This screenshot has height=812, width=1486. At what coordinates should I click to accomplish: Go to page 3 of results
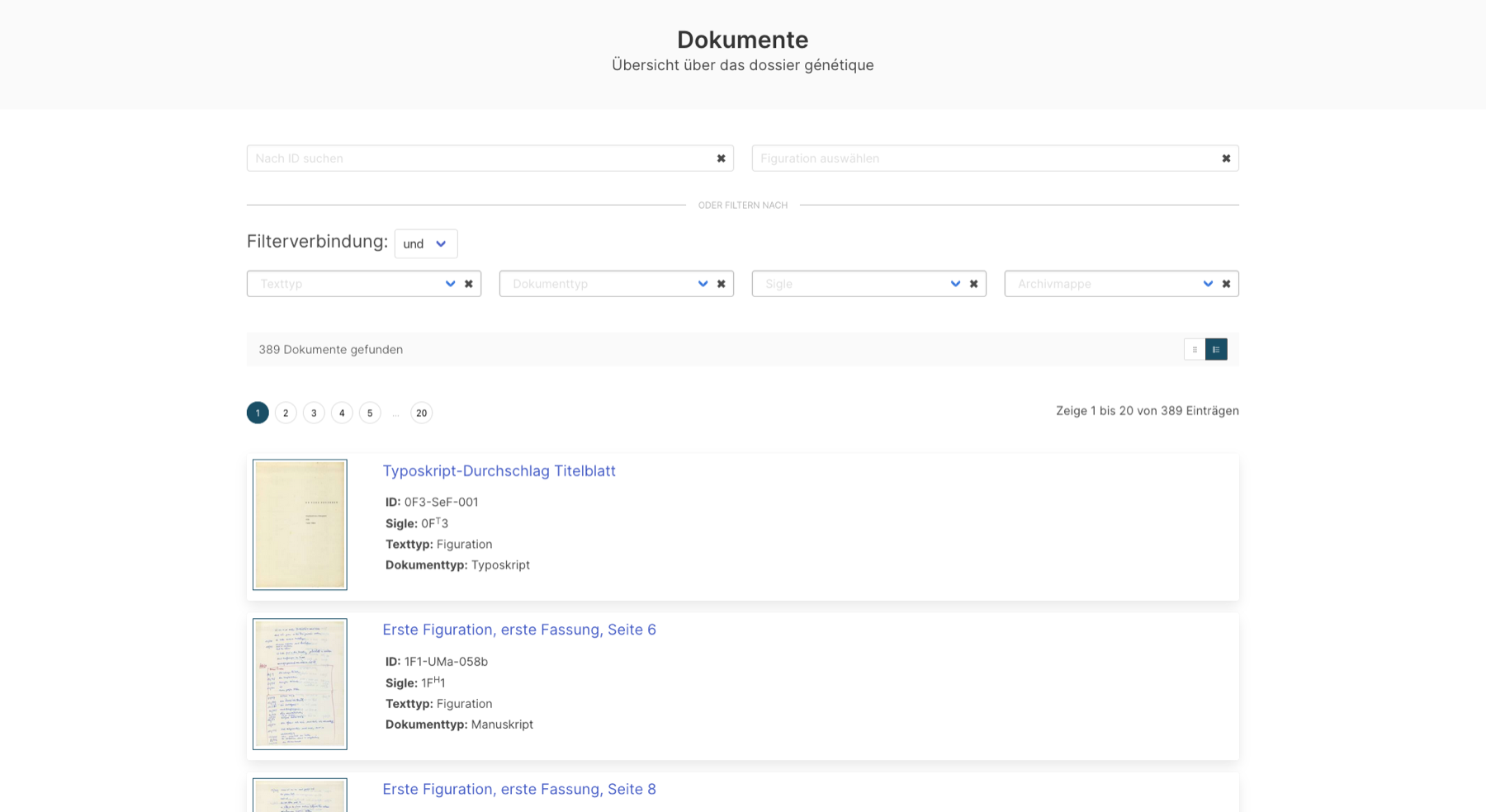pos(314,413)
